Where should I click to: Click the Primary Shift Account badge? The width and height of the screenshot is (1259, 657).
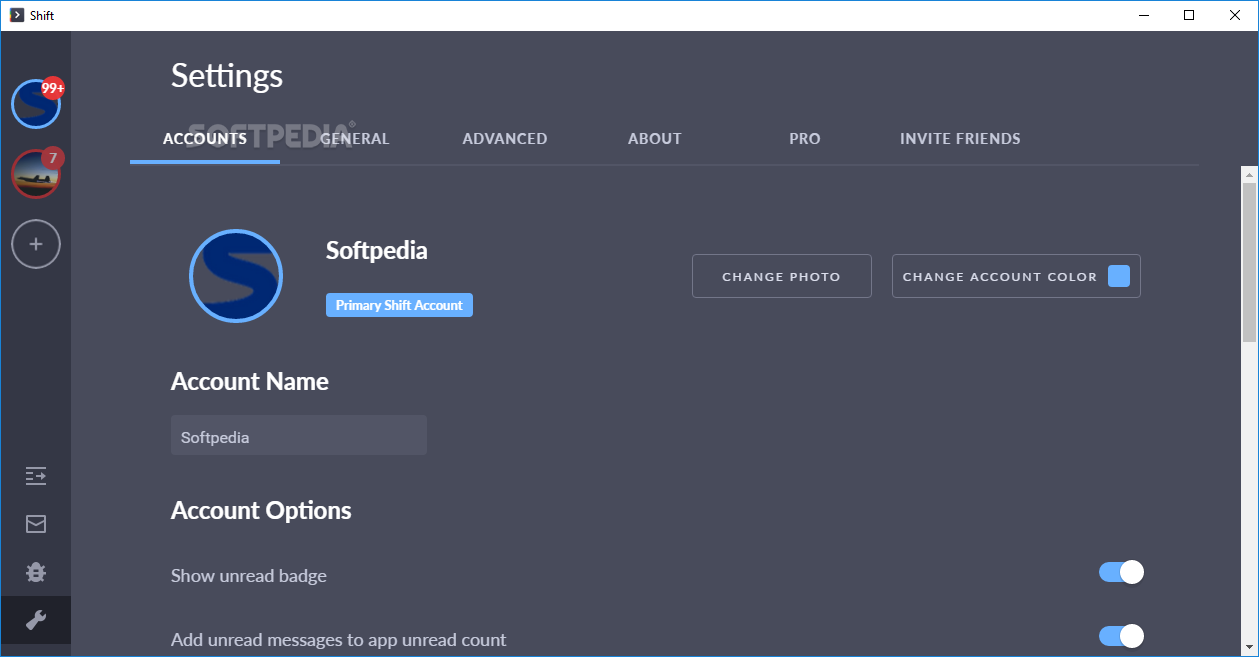[399, 305]
